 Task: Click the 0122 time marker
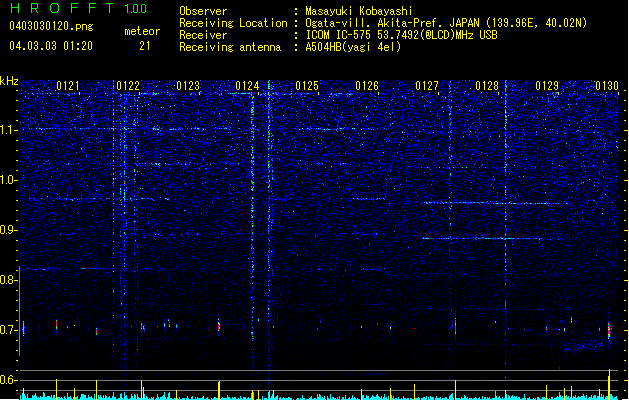[128, 86]
